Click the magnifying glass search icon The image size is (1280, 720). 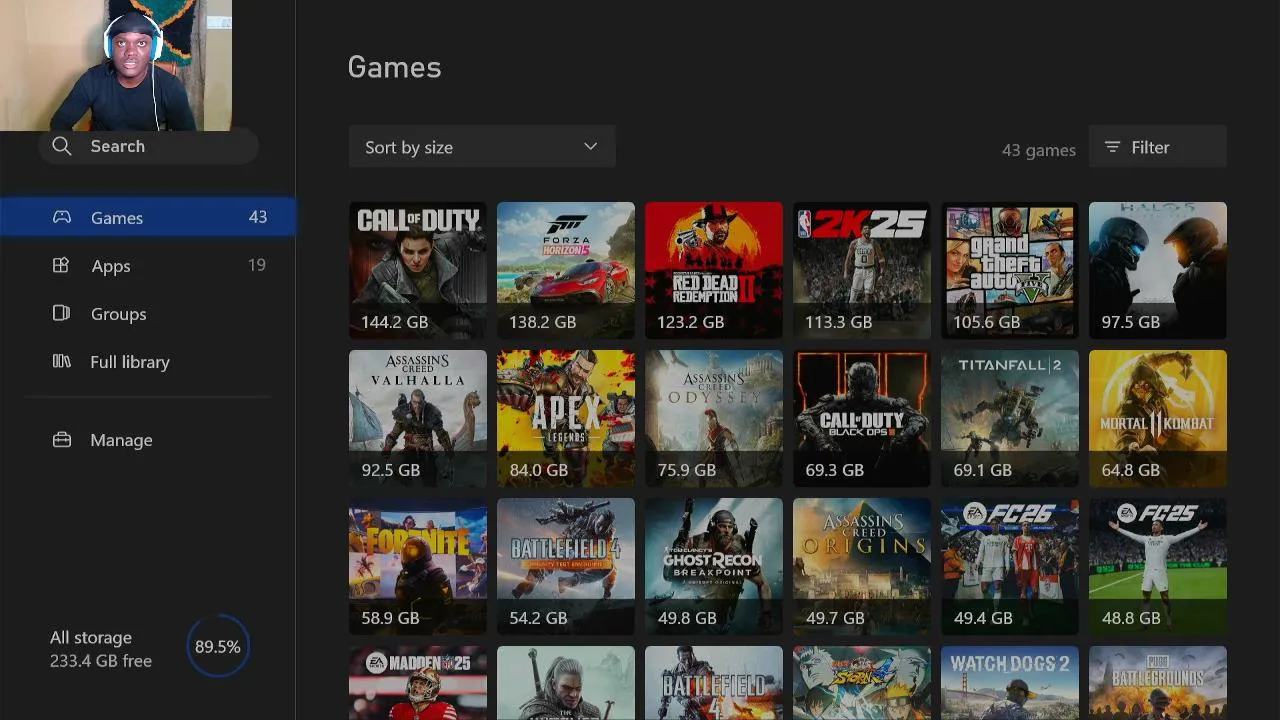[x=62, y=146]
